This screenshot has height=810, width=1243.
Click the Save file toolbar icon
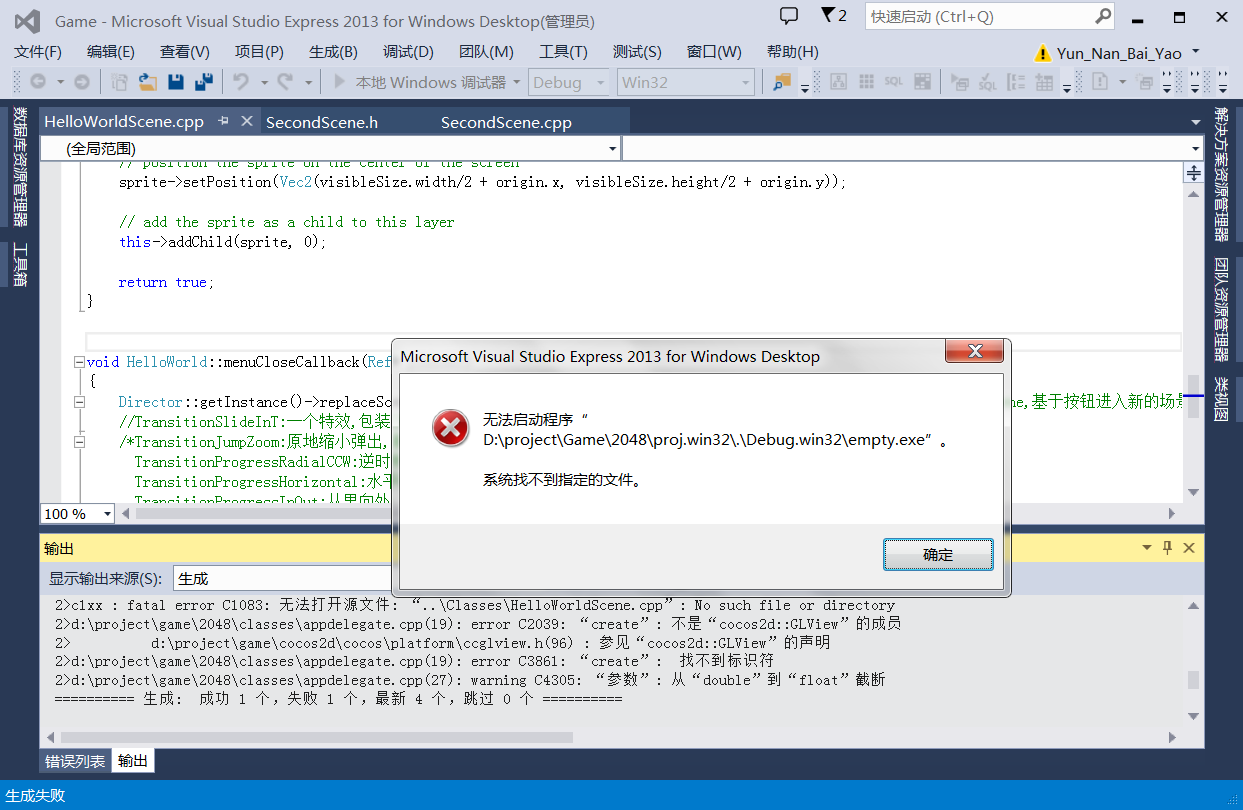point(176,82)
